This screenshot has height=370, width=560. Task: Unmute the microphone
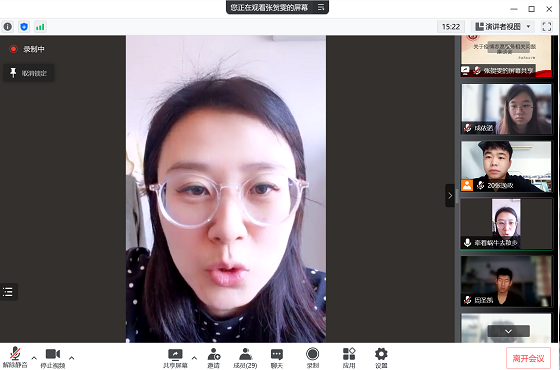pyautogui.click(x=15, y=357)
